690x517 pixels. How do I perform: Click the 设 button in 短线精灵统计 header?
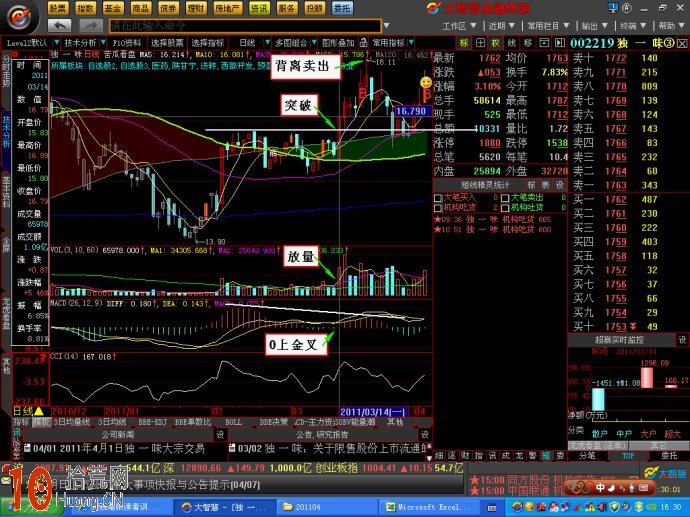click(559, 185)
